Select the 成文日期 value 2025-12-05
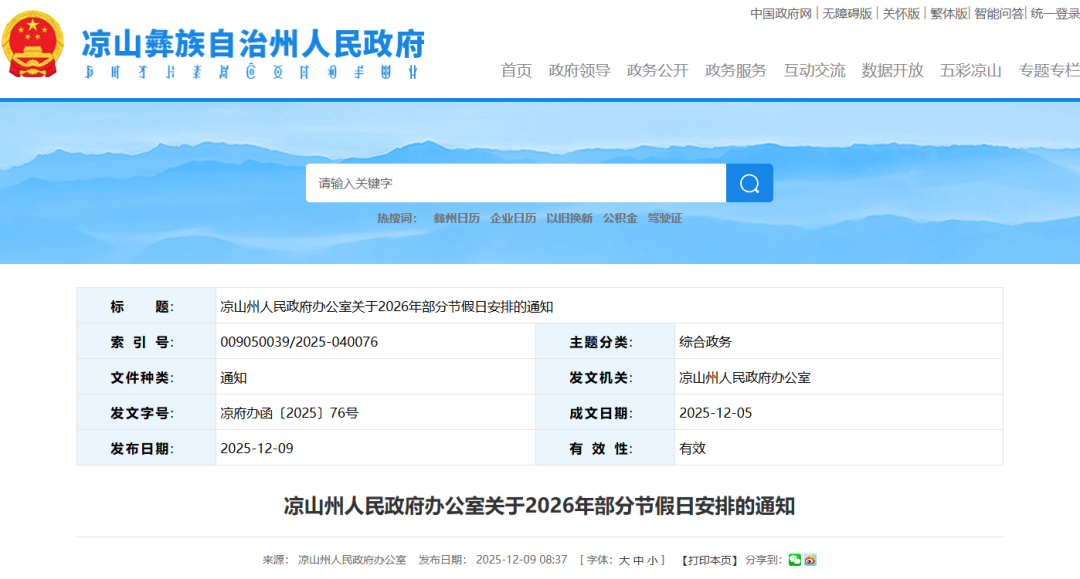 point(716,413)
